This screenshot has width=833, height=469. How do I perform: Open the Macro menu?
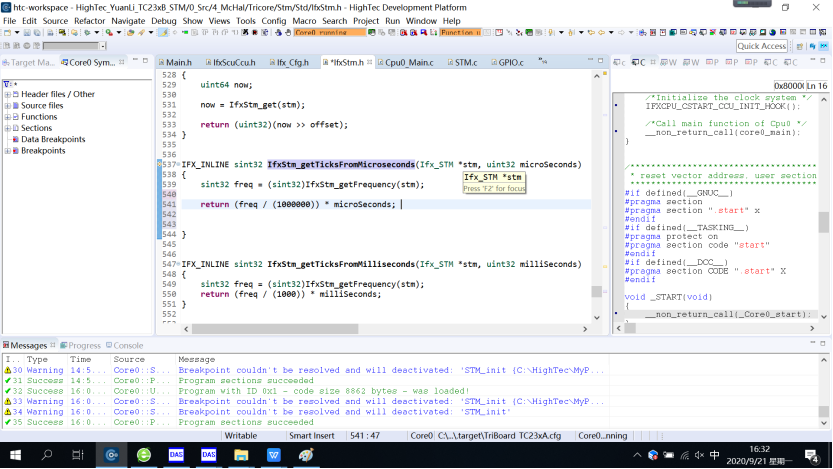[x=304, y=21]
